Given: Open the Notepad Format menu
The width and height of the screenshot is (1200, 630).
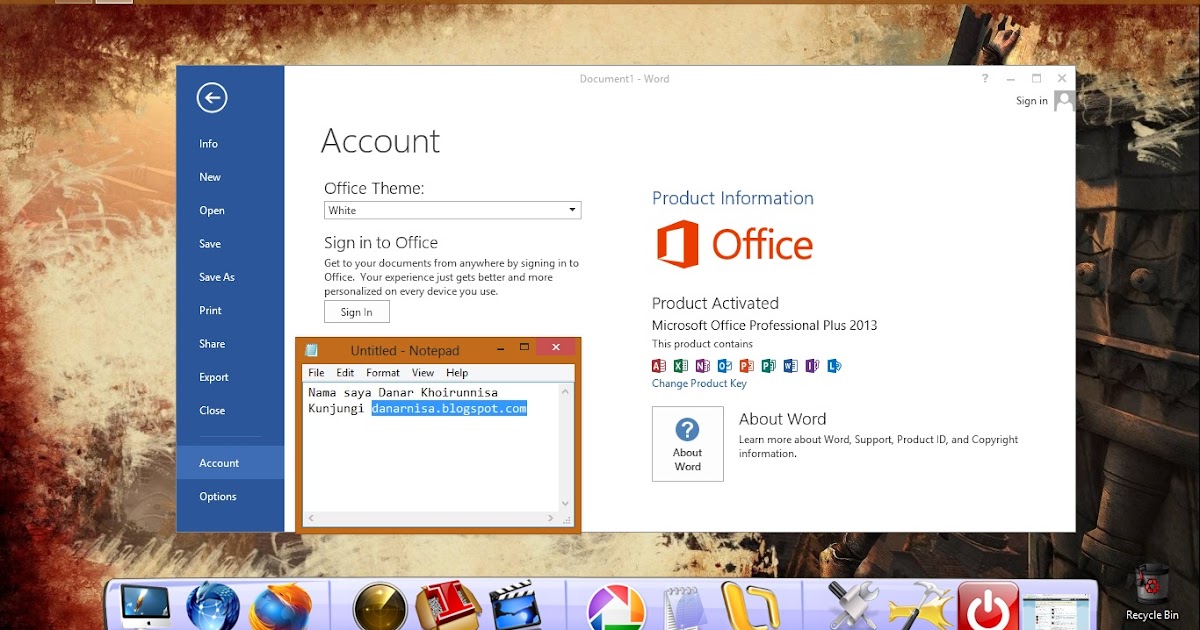Looking at the screenshot, I should coord(383,373).
